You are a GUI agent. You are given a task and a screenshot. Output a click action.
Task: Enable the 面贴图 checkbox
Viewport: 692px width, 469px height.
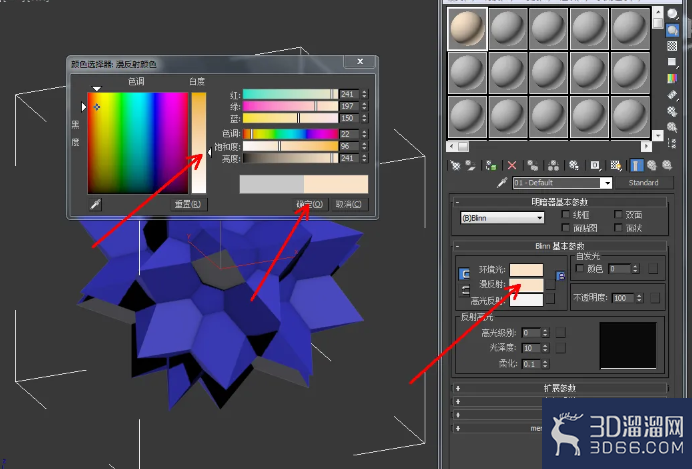tap(565, 228)
